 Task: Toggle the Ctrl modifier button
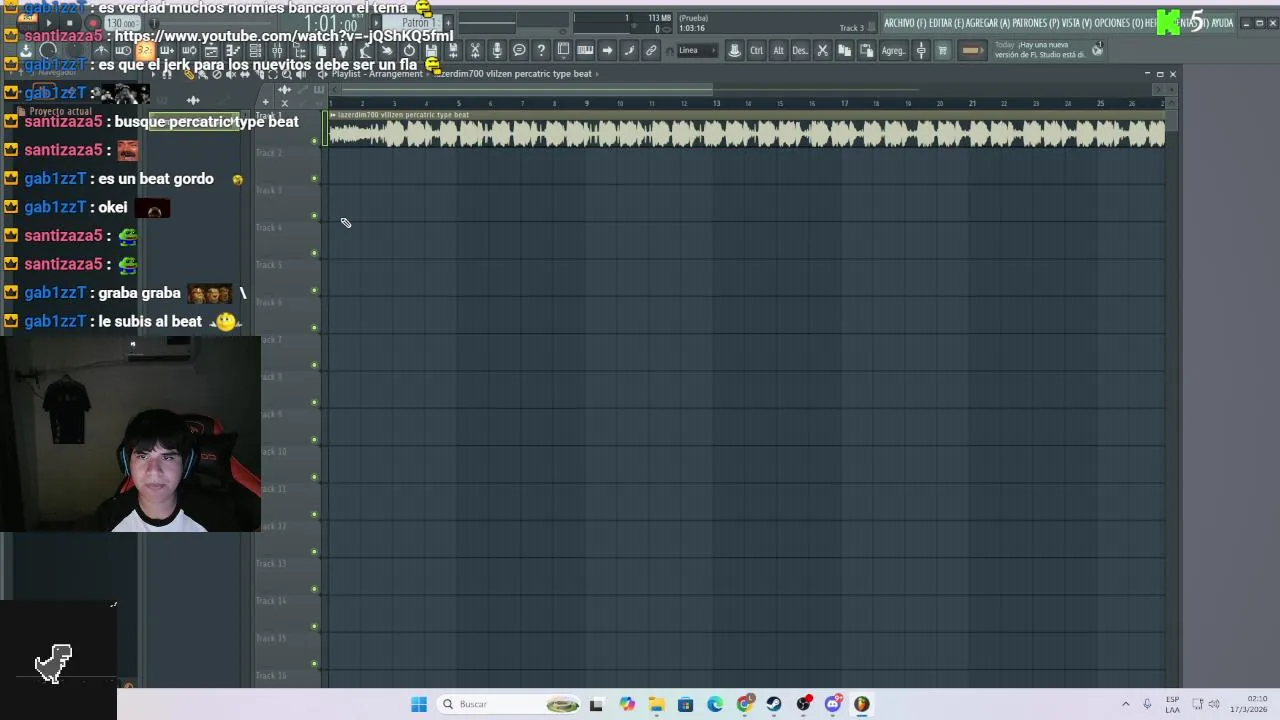756,50
